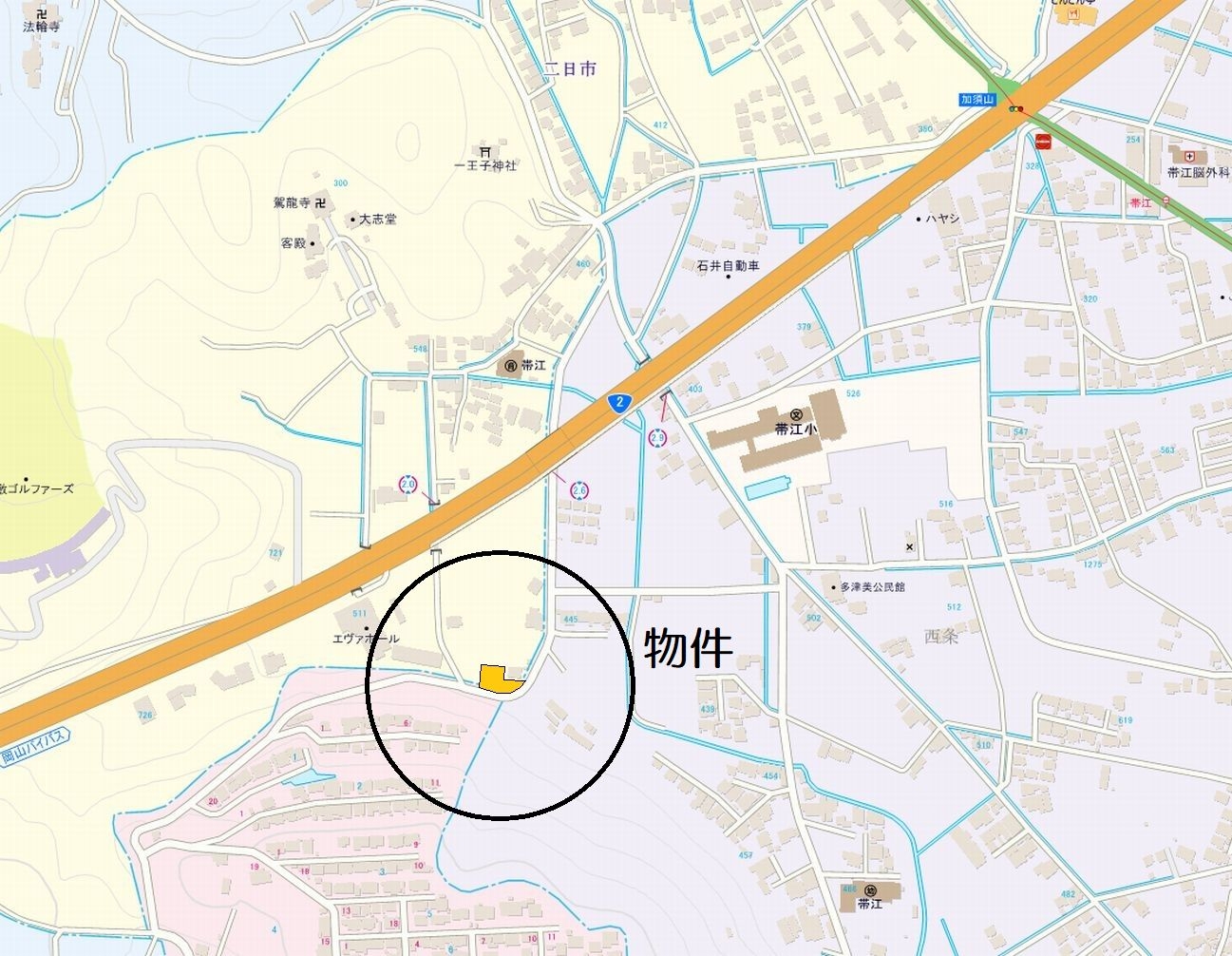The height and width of the screenshot is (956, 1232).
Task: Click the yellow highlighted property parcel
Action: pos(501,679)
